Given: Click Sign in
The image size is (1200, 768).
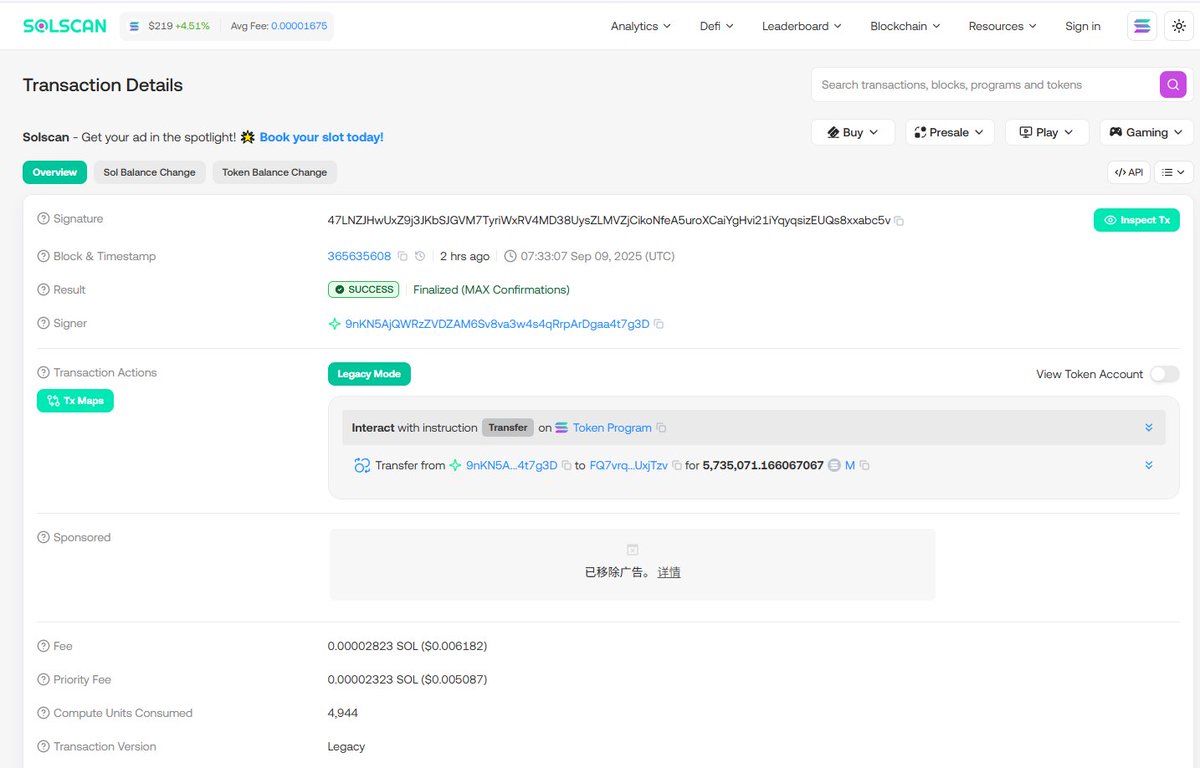Looking at the screenshot, I should tap(1083, 26).
